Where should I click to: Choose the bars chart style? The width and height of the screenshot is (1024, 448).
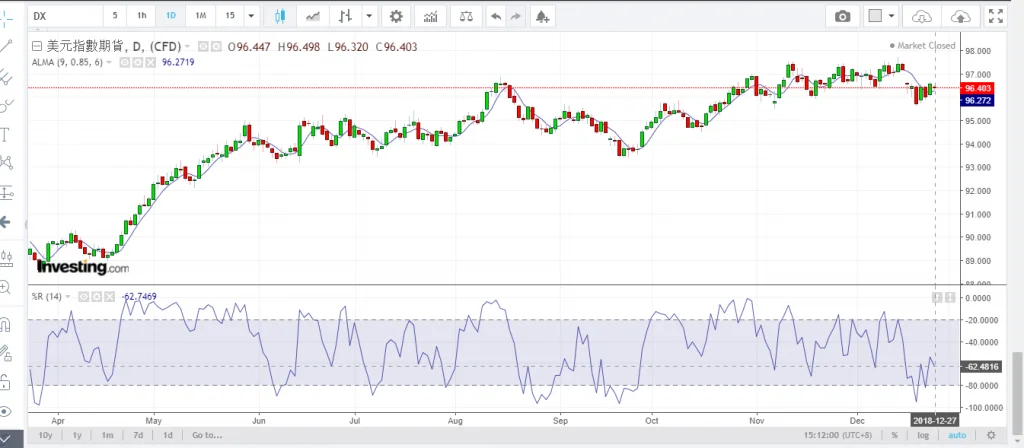click(x=346, y=16)
